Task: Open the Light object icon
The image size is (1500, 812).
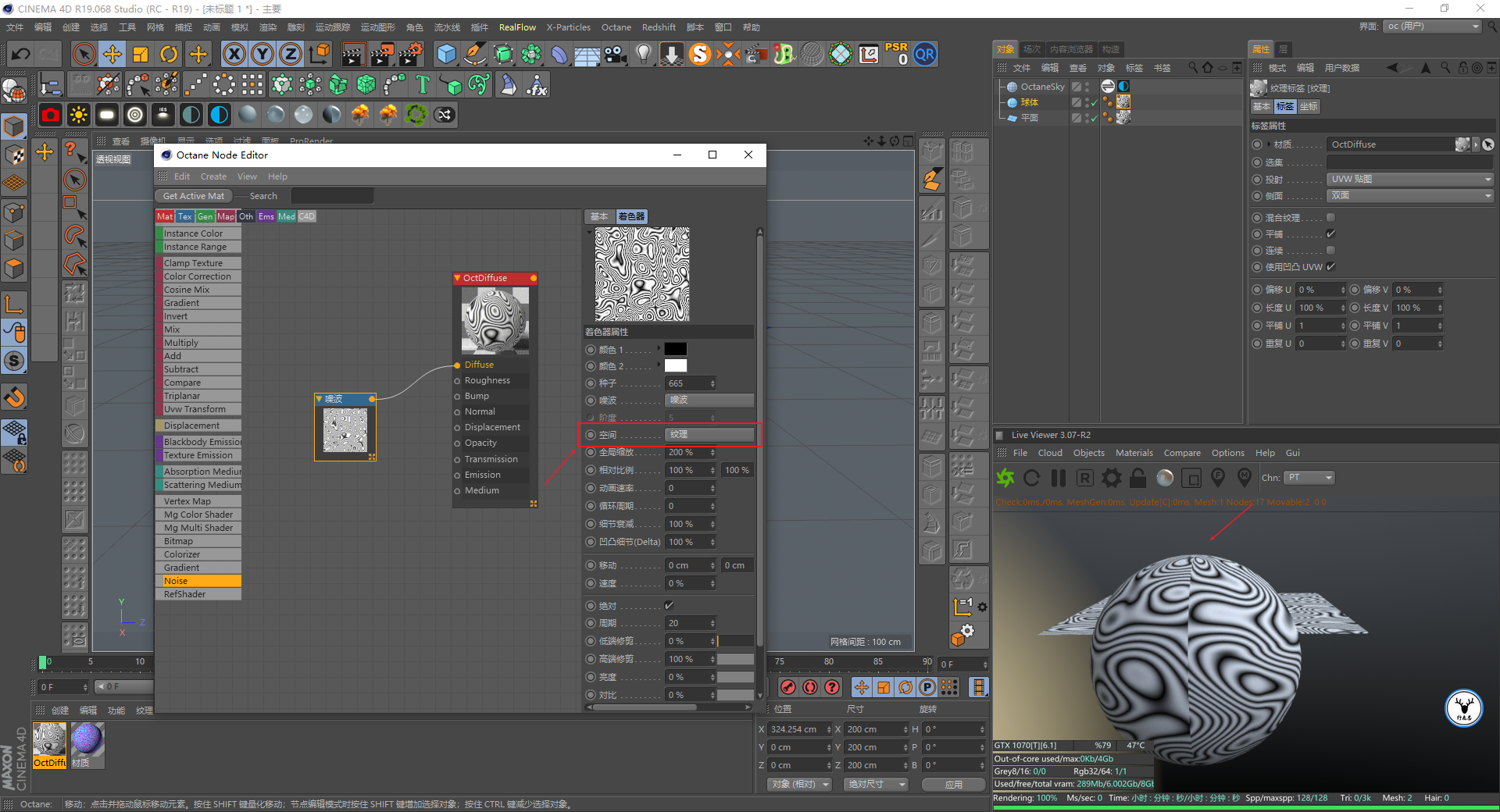Action: point(644,54)
